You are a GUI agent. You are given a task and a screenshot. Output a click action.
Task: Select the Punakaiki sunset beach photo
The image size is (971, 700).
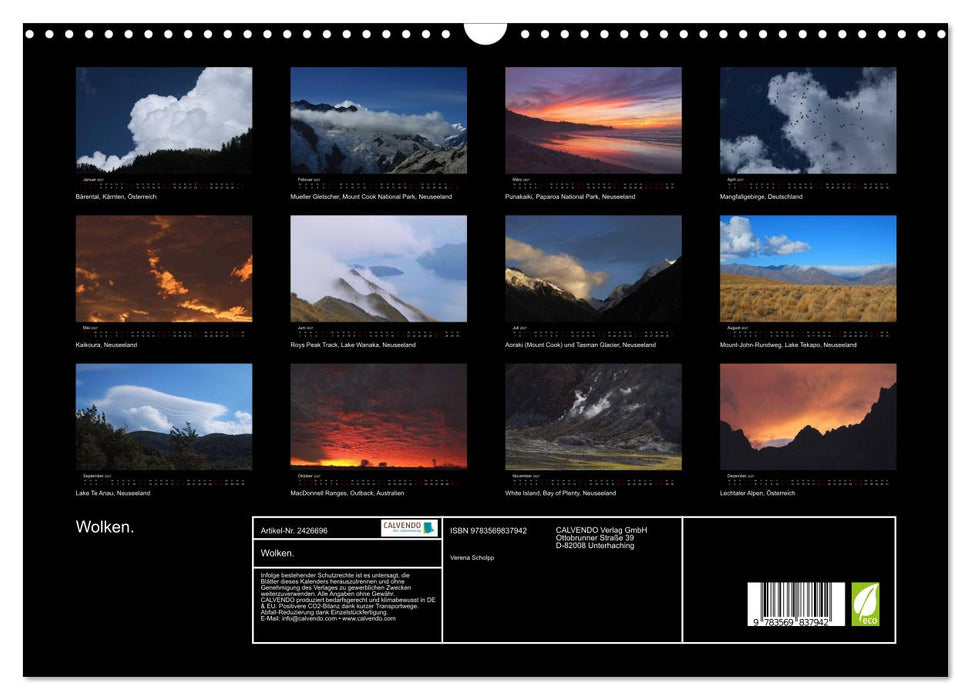point(593,120)
